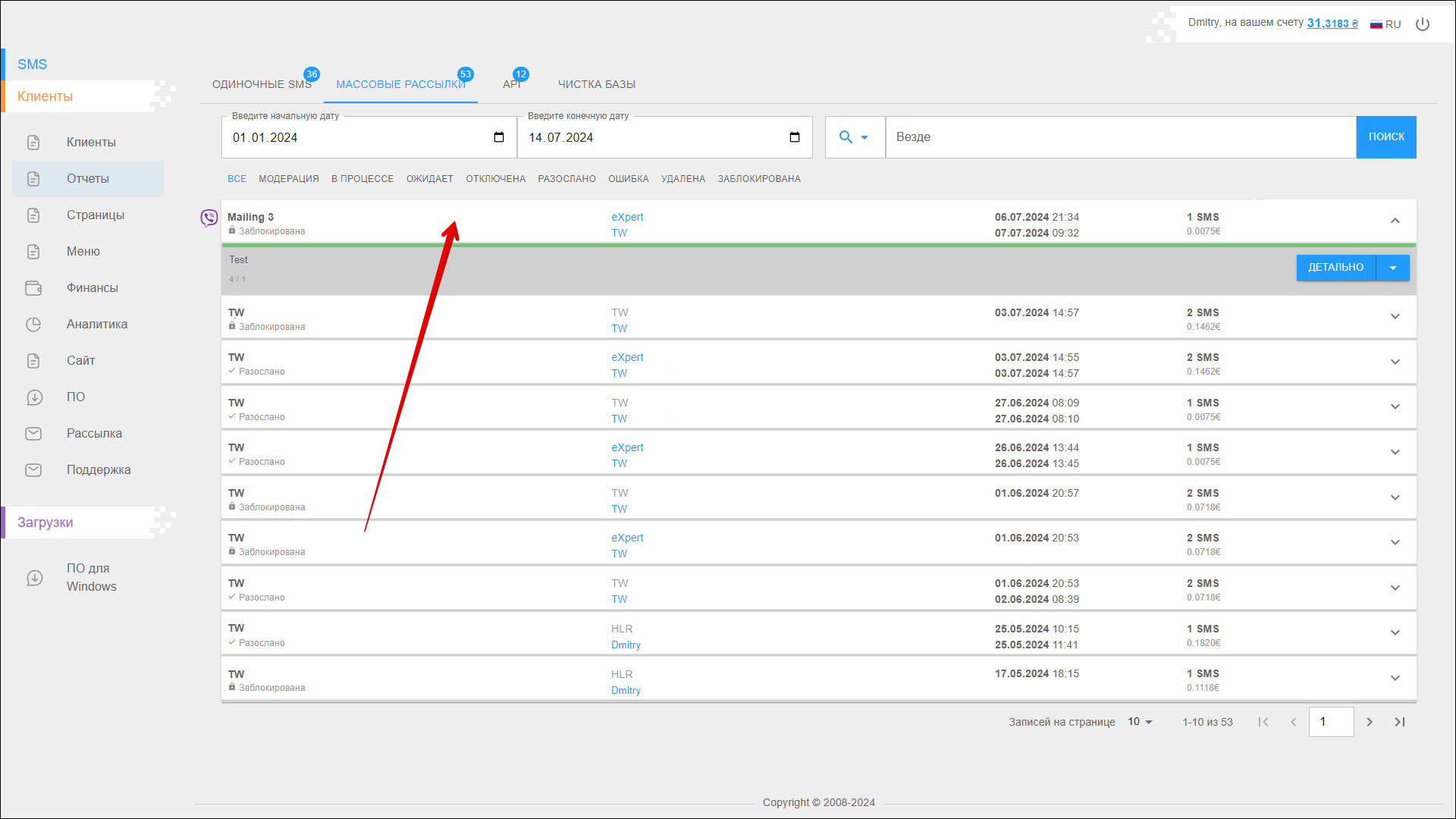Viewport: 1456px width, 819px height.
Task: Filter mailings by Разослано status
Action: [x=566, y=179]
